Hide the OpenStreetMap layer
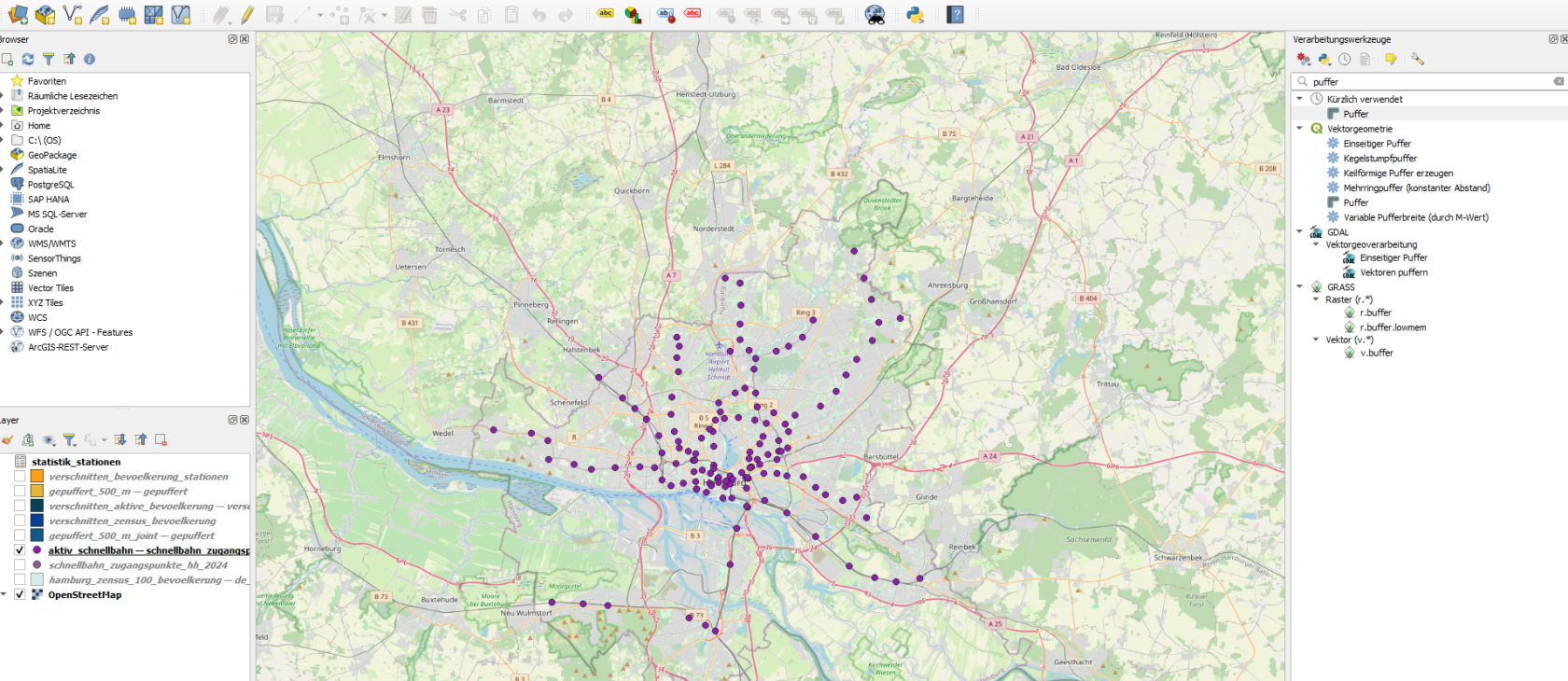The height and width of the screenshot is (681, 1568). [20, 594]
